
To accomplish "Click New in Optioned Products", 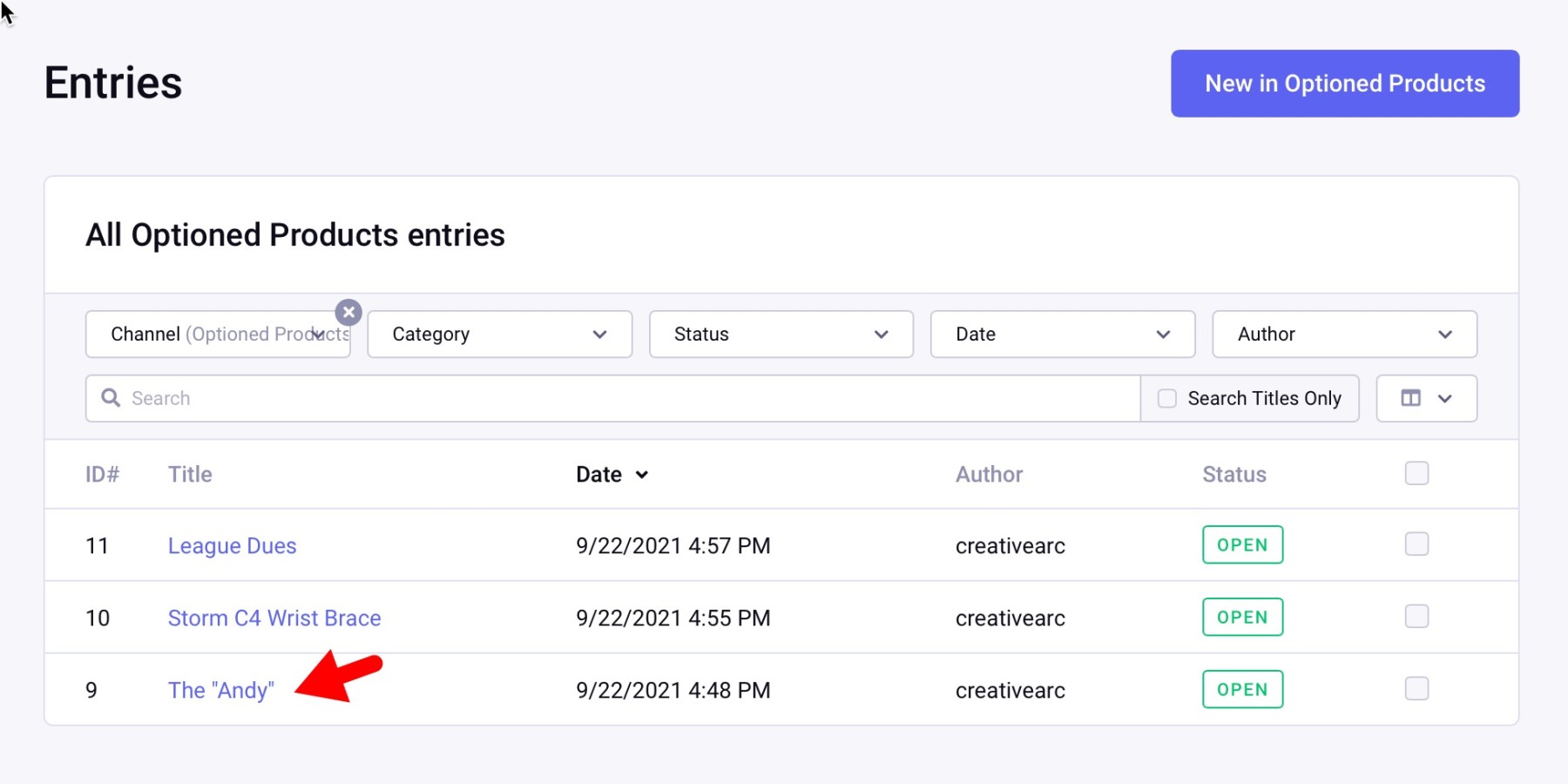I will (x=1344, y=83).
